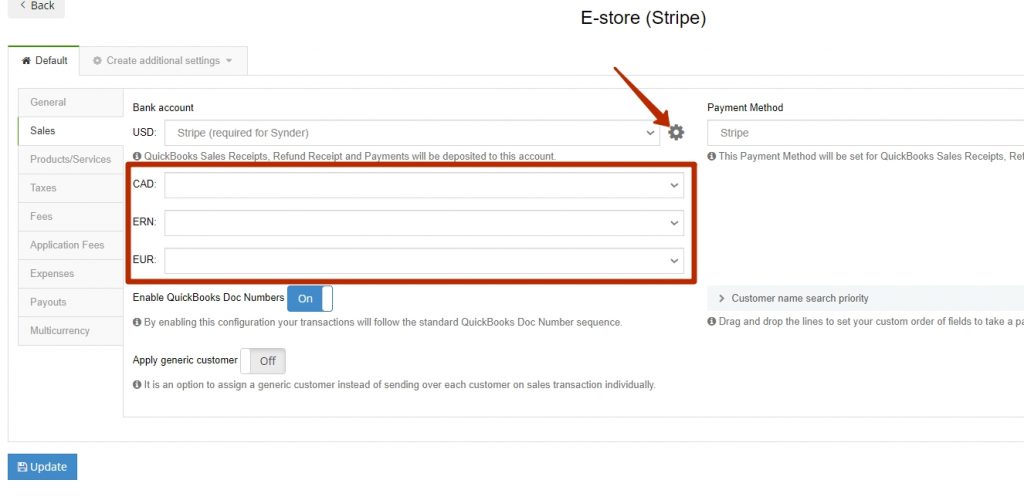Open the USD bank account dropdown
The width and height of the screenshot is (1024, 500).
coord(412,133)
